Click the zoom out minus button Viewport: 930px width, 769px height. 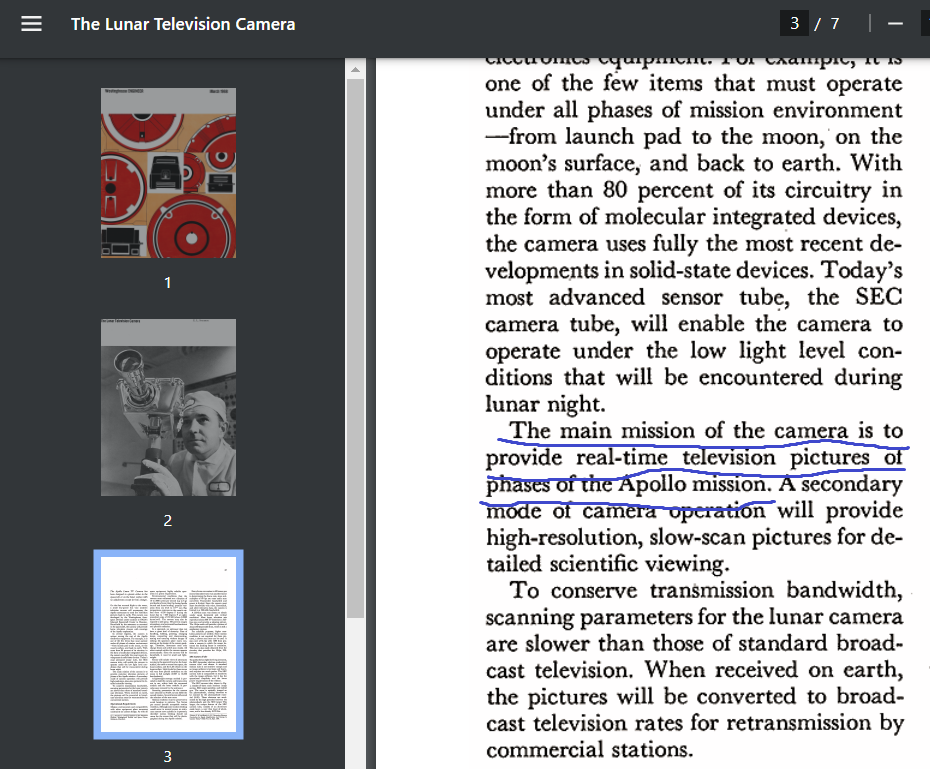tap(895, 24)
